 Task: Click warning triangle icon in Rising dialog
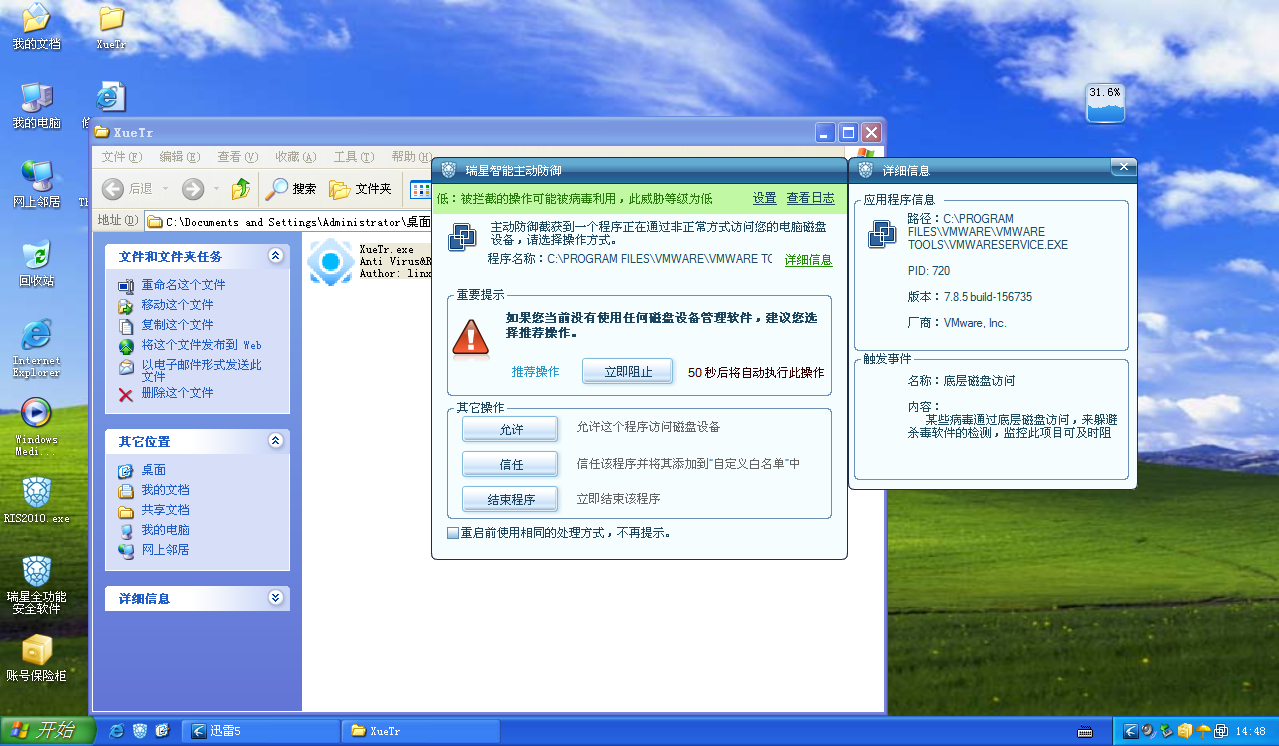tap(470, 337)
